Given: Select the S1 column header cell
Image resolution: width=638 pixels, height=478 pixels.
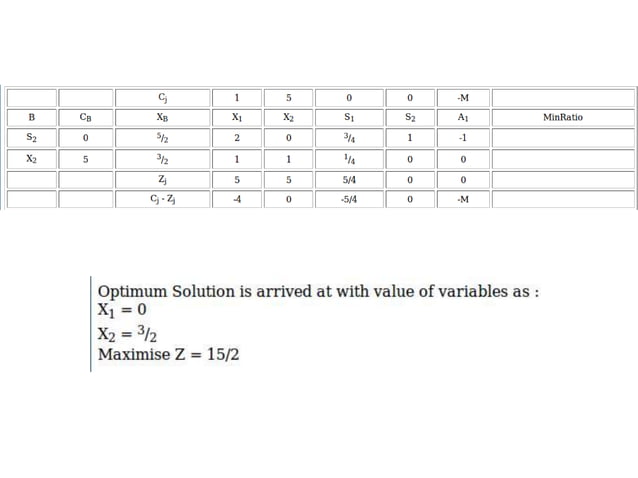Looking at the screenshot, I should click(349, 118).
